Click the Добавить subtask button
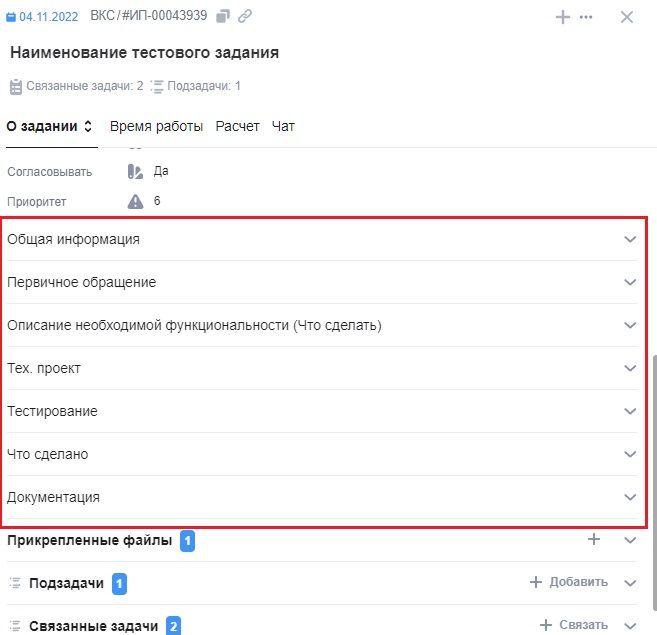The height and width of the screenshot is (635, 657). pyautogui.click(x=569, y=582)
